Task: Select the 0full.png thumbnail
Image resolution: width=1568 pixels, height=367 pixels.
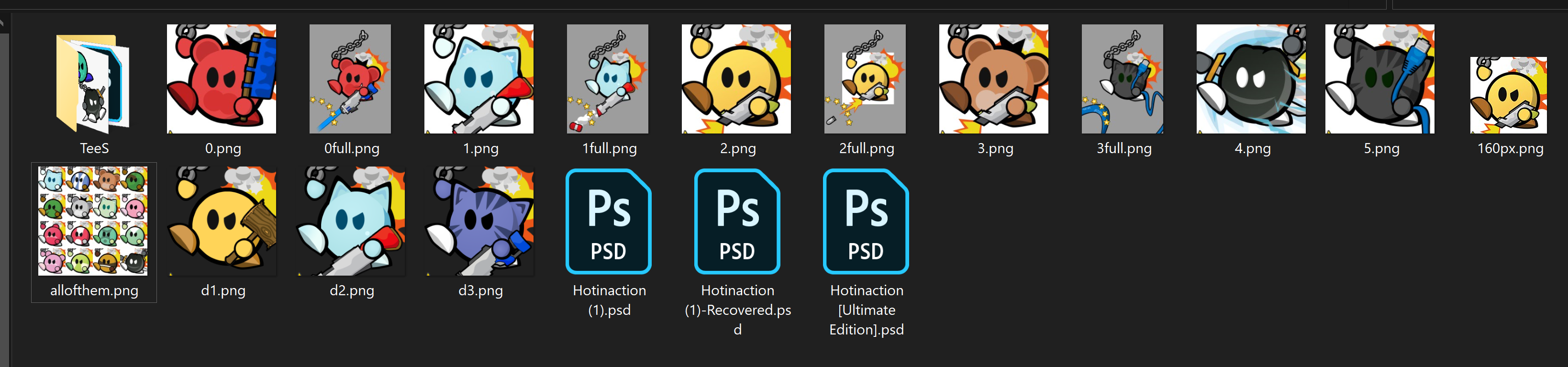Action: (350, 79)
